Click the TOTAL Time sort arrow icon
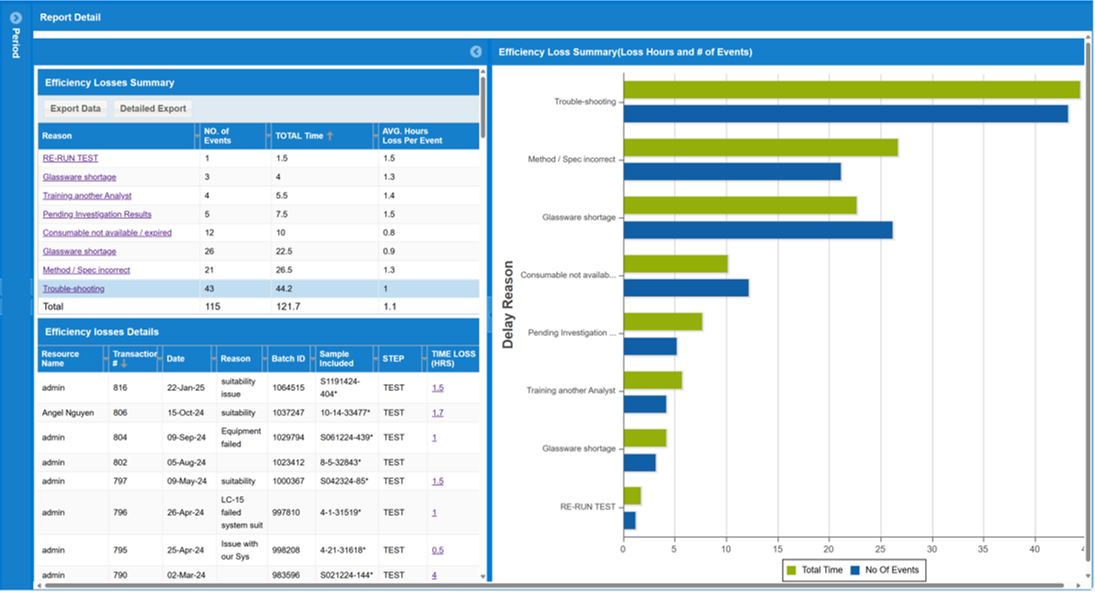1095x592 pixels. point(331,136)
